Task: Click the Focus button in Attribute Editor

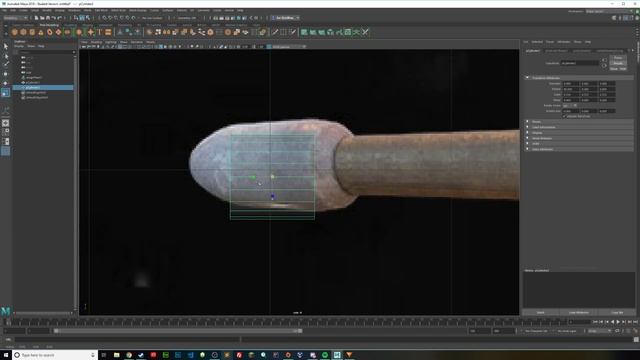Action: point(618,58)
